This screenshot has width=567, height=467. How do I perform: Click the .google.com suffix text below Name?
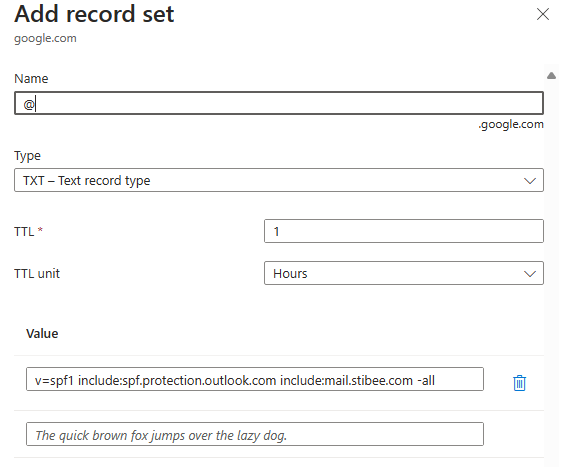pos(511,124)
